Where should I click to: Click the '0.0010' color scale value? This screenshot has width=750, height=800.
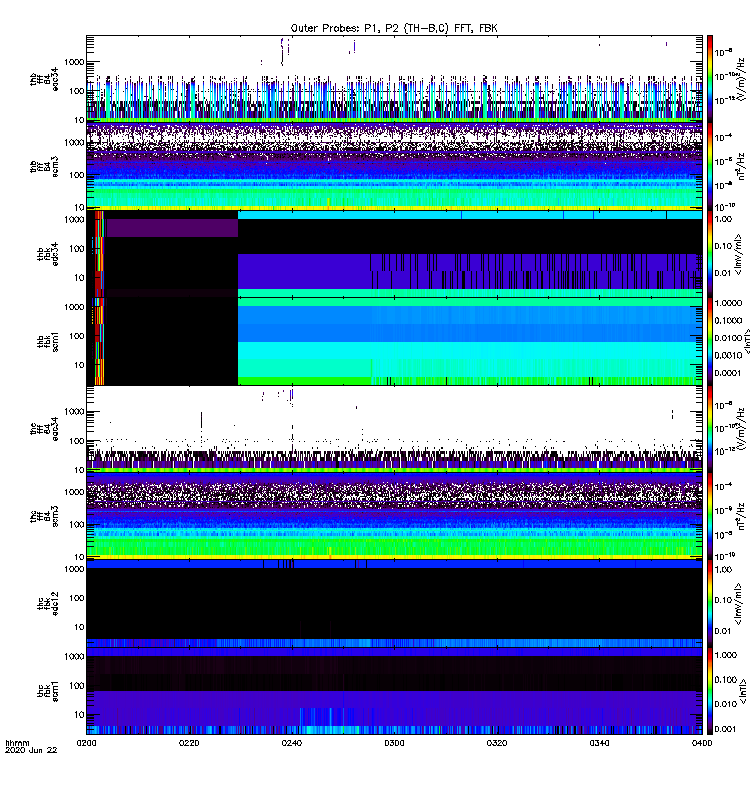coord(728,355)
